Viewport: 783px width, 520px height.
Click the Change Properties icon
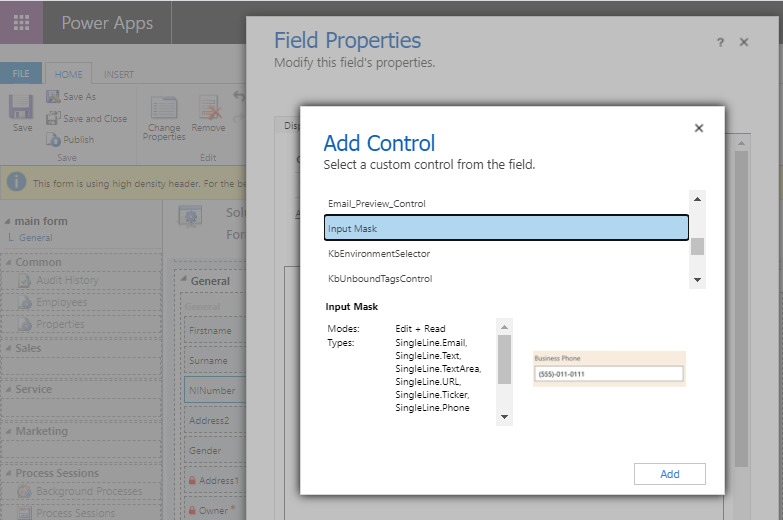click(164, 108)
